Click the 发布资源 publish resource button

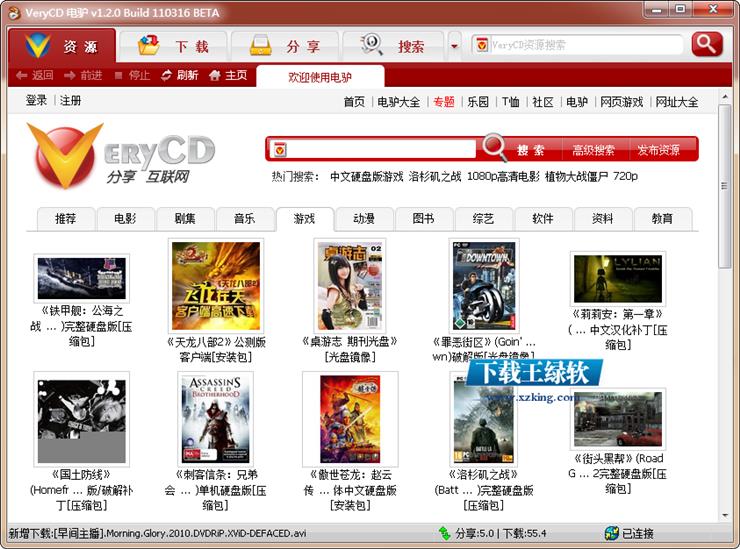pos(658,150)
